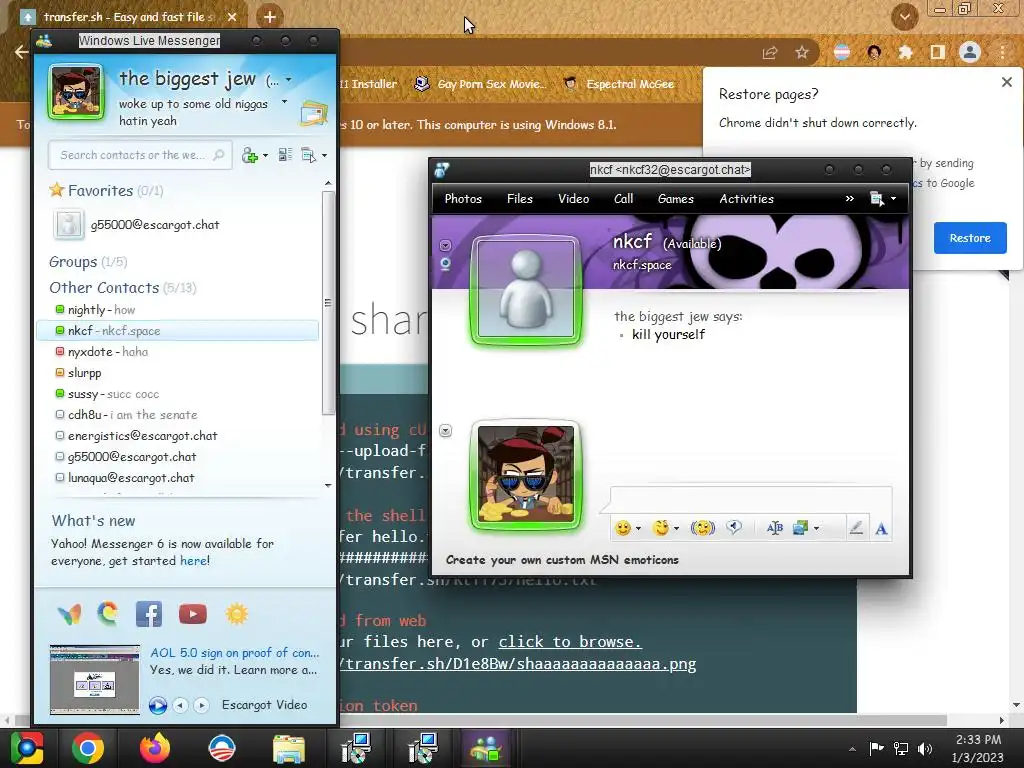Show more chat toolbar items chevron
This screenshot has height=768, width=1024.
pos(850,199)
